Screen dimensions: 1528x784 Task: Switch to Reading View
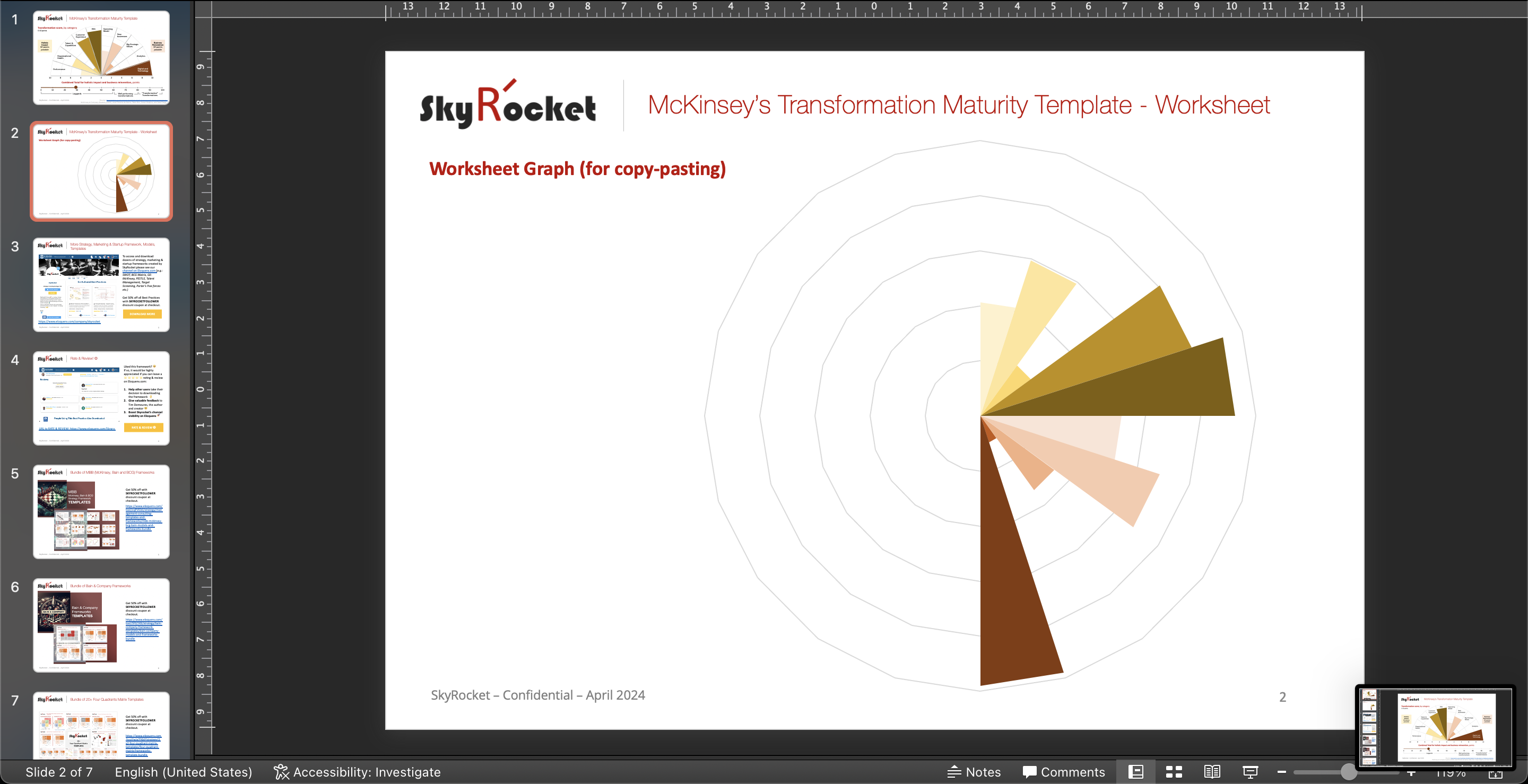point(1212,772)
